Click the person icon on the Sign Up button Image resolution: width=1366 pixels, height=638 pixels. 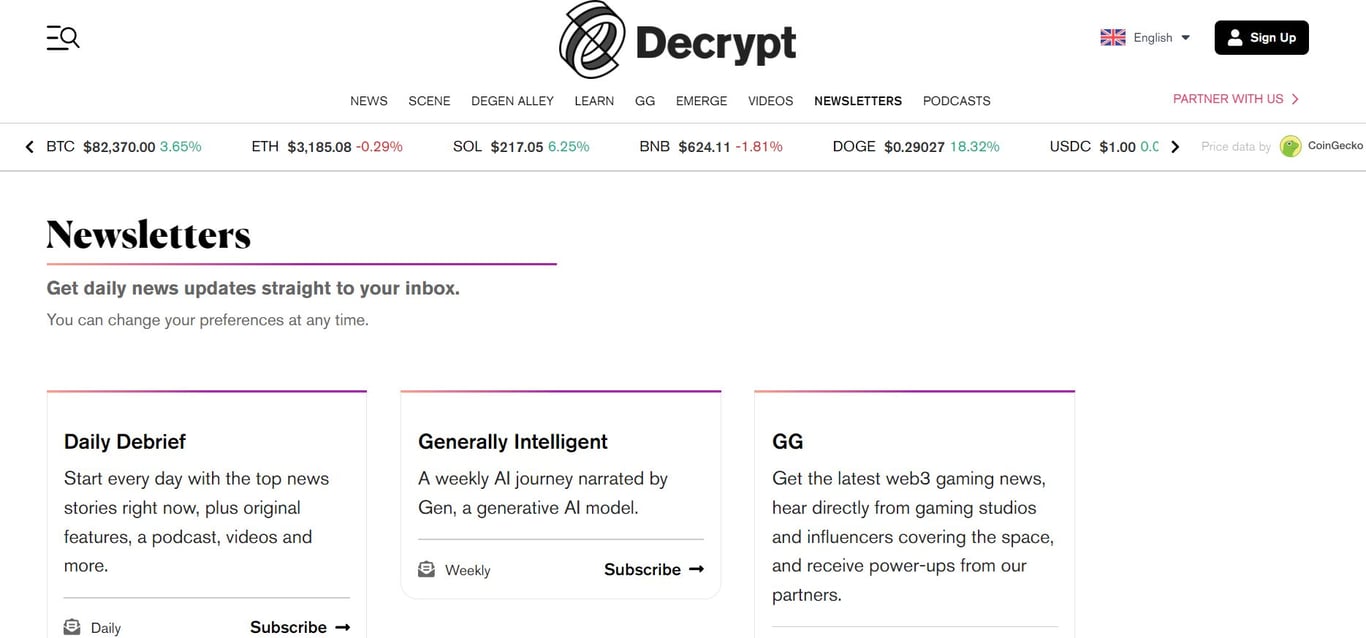(x=1233, y=37)
